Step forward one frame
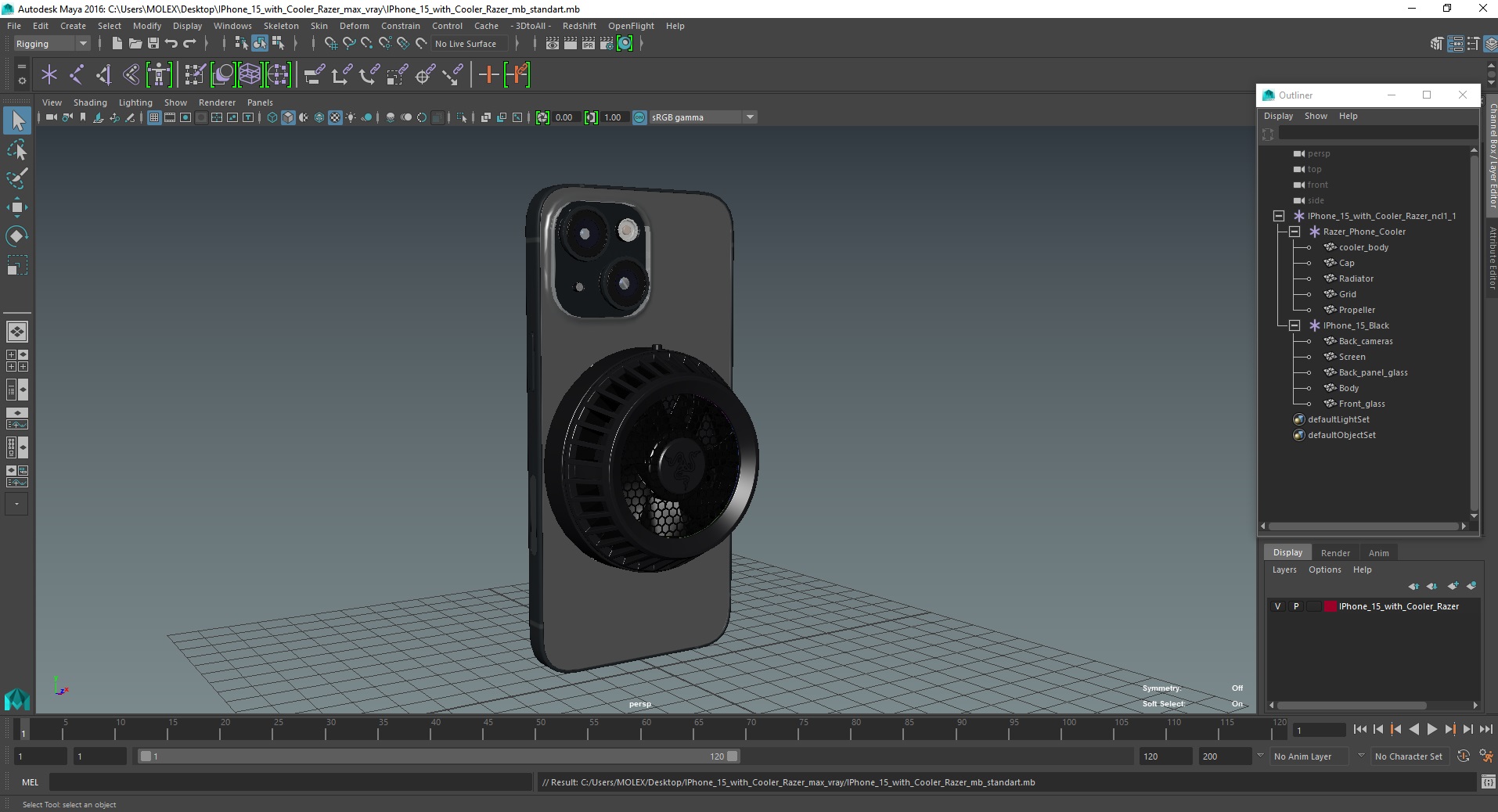Viewport: 1498px width, 812px height. pos(1467,729)
